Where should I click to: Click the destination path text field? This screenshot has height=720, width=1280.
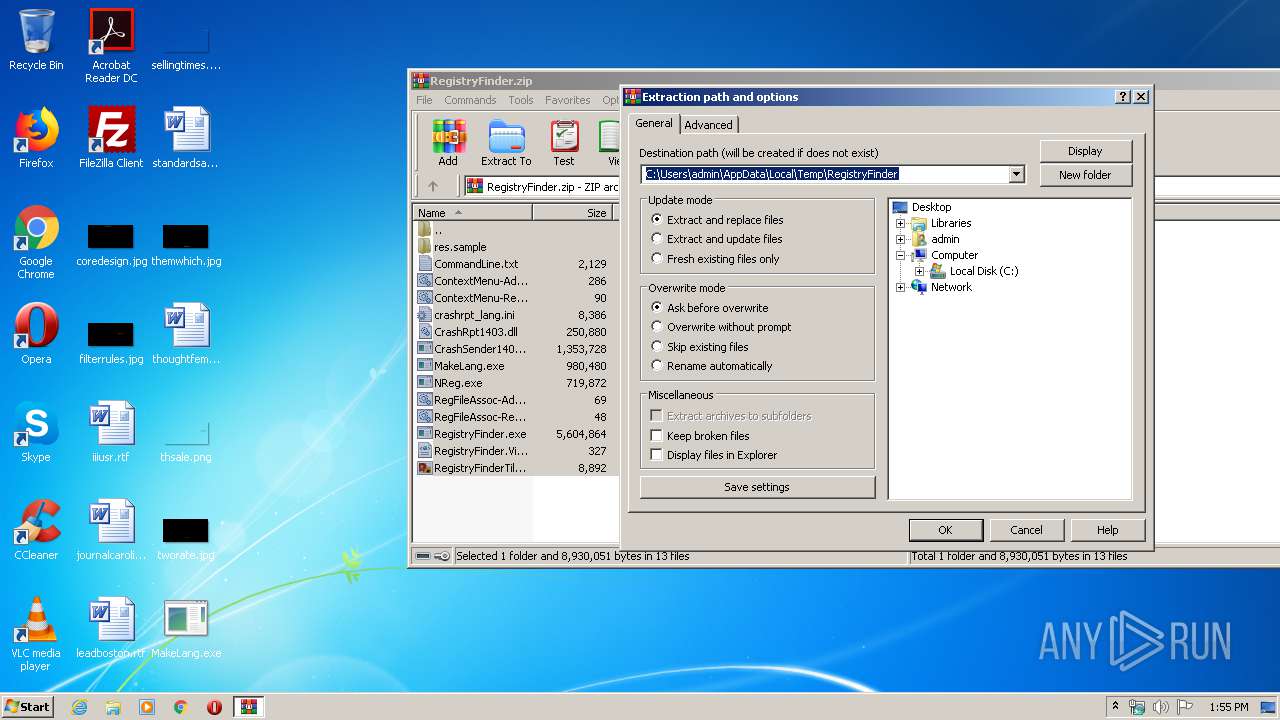pyautogui.click(x=825, y=174)
